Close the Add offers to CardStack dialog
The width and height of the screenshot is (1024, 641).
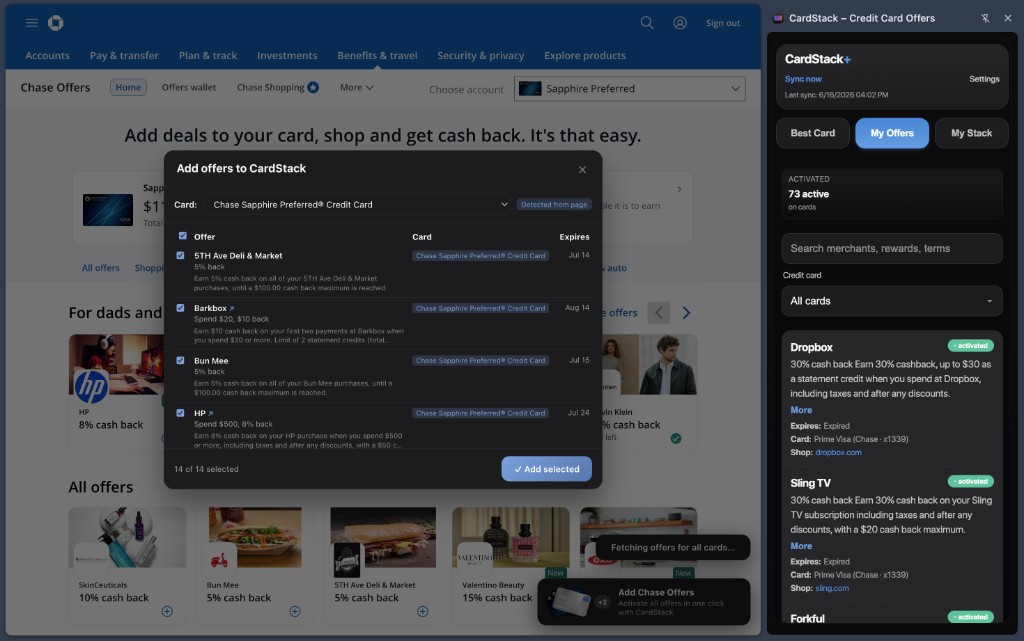(x=583, y=170)
